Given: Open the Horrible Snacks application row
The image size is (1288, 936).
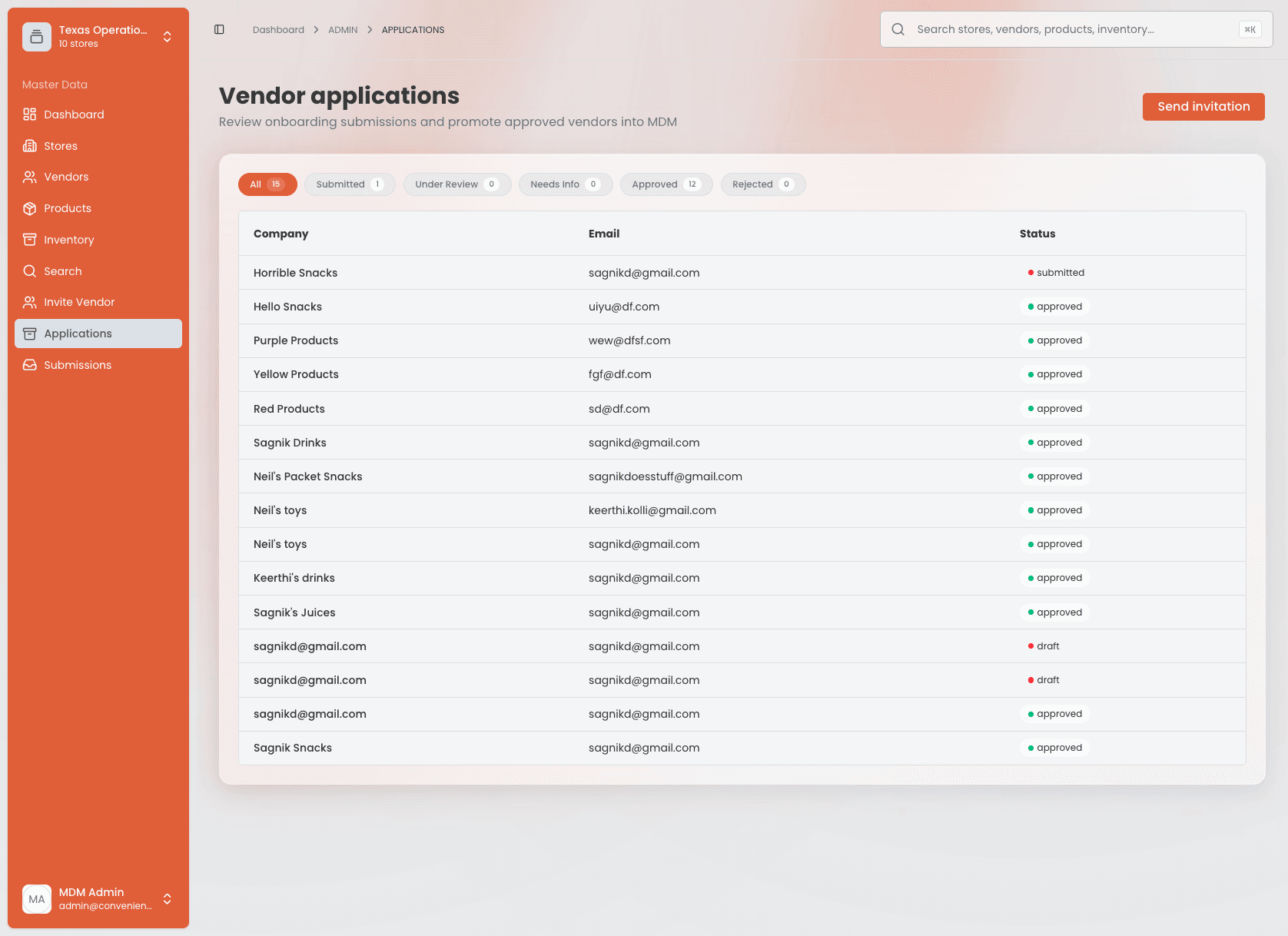Looking at the screenshot, I should coord(742,273).
